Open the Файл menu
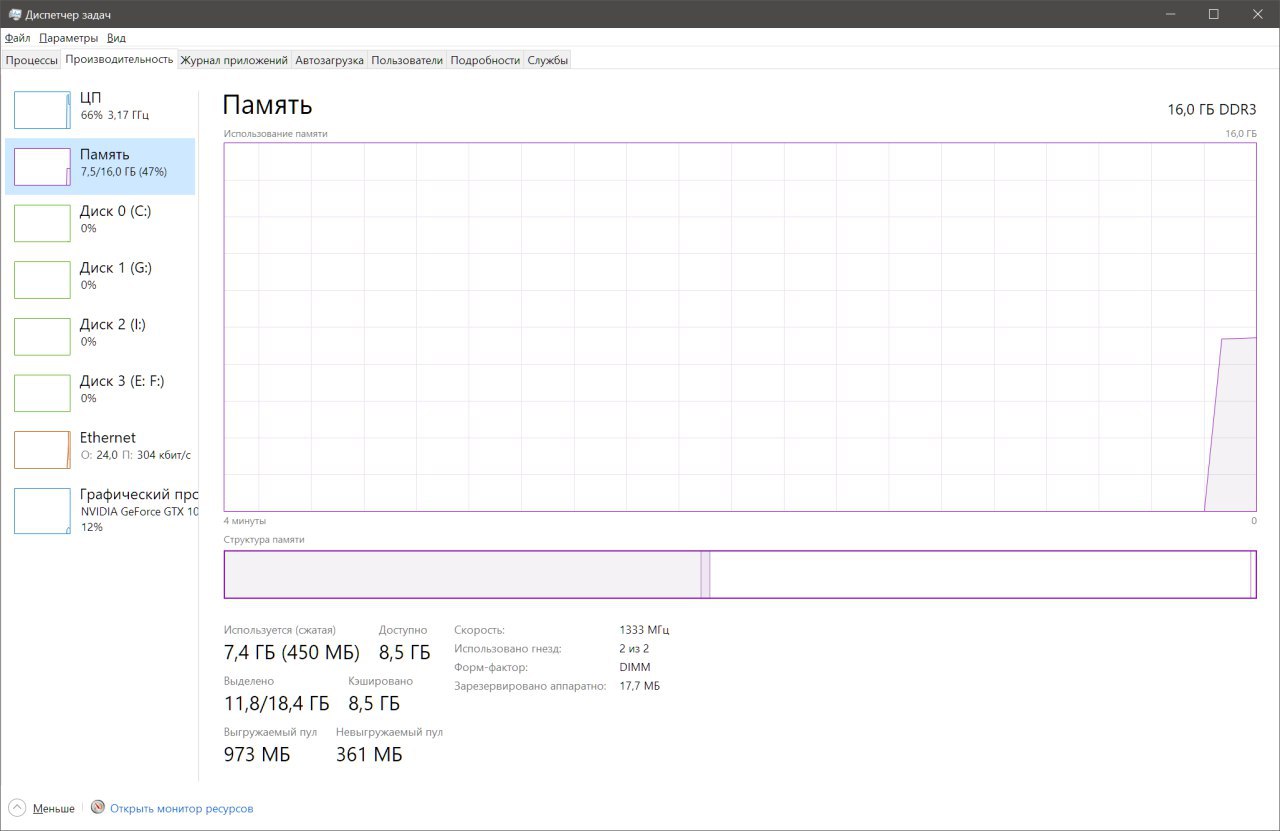Image resolution: width=1280 pixels, height=831 pixels. (17, 38)
